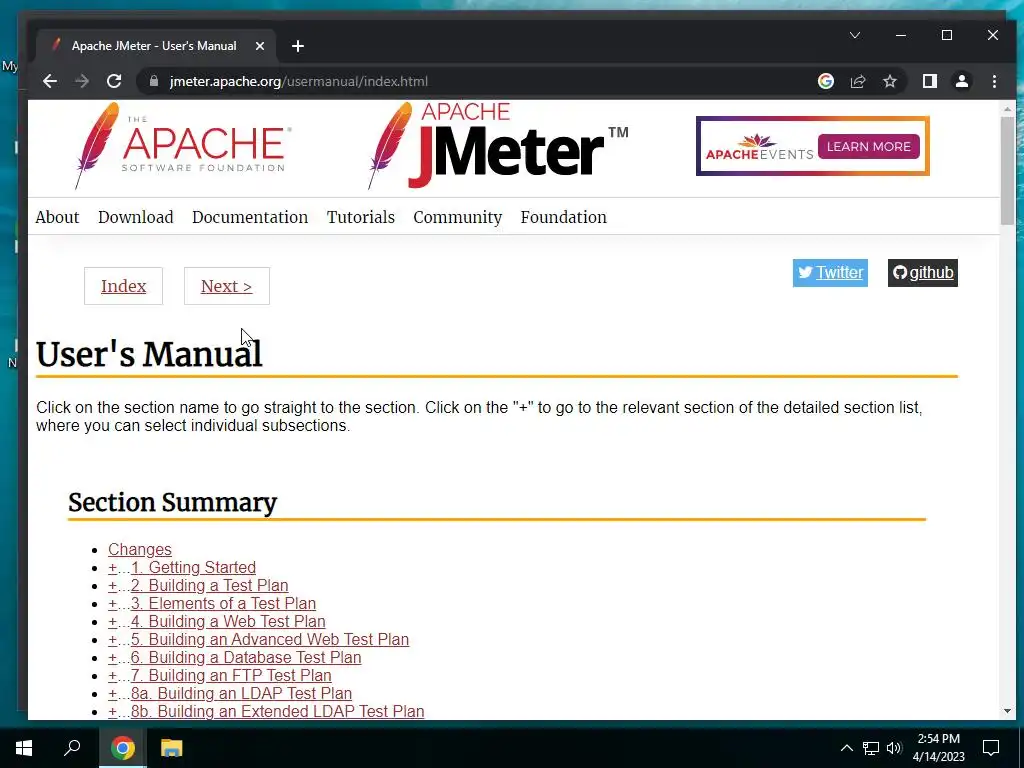The image size is (1024, 768).
Task: Click the scrollbar up arrow
Action: click(x=1006, y=108)
